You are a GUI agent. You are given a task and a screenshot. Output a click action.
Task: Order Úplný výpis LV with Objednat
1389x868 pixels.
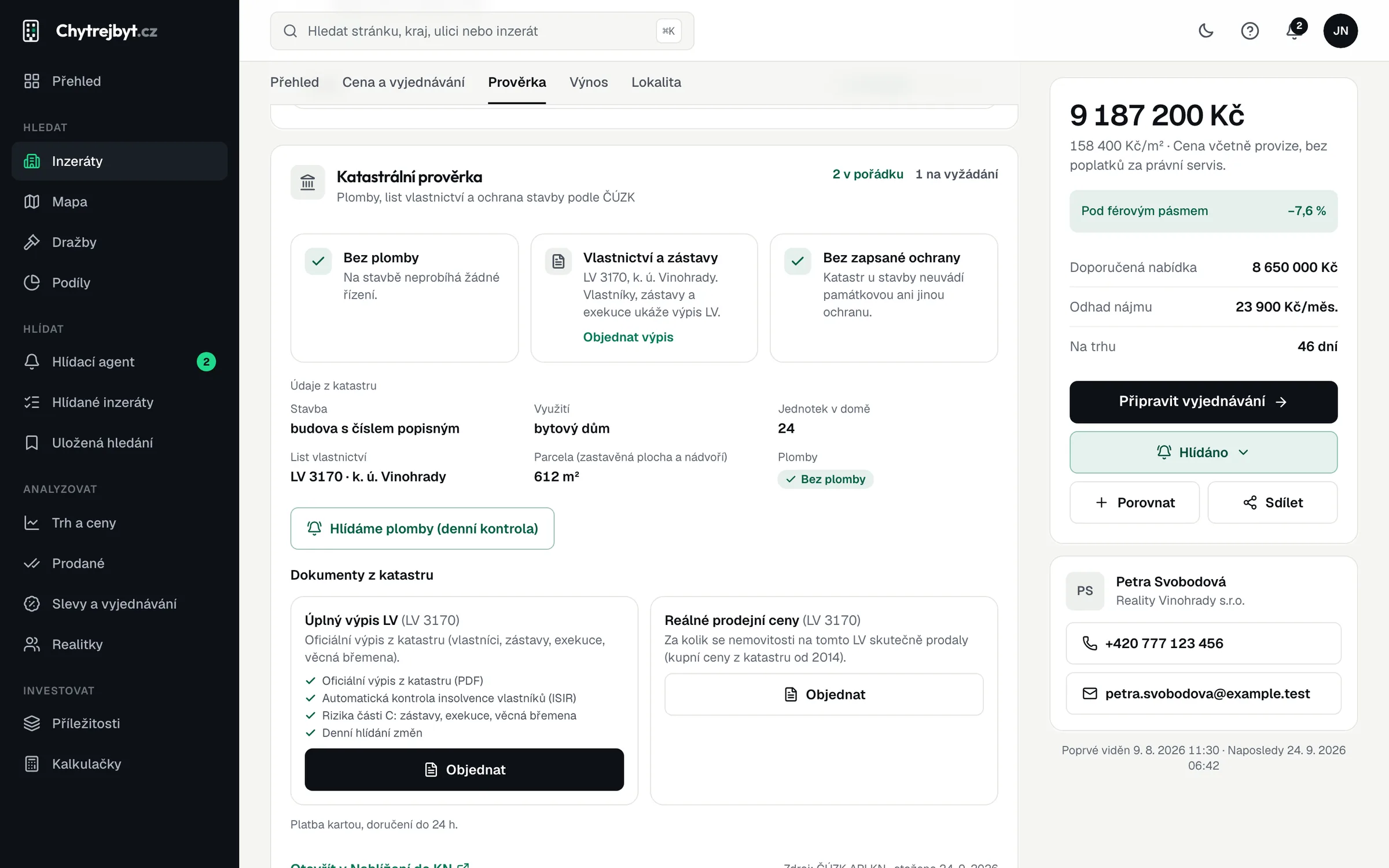(464, 770)
